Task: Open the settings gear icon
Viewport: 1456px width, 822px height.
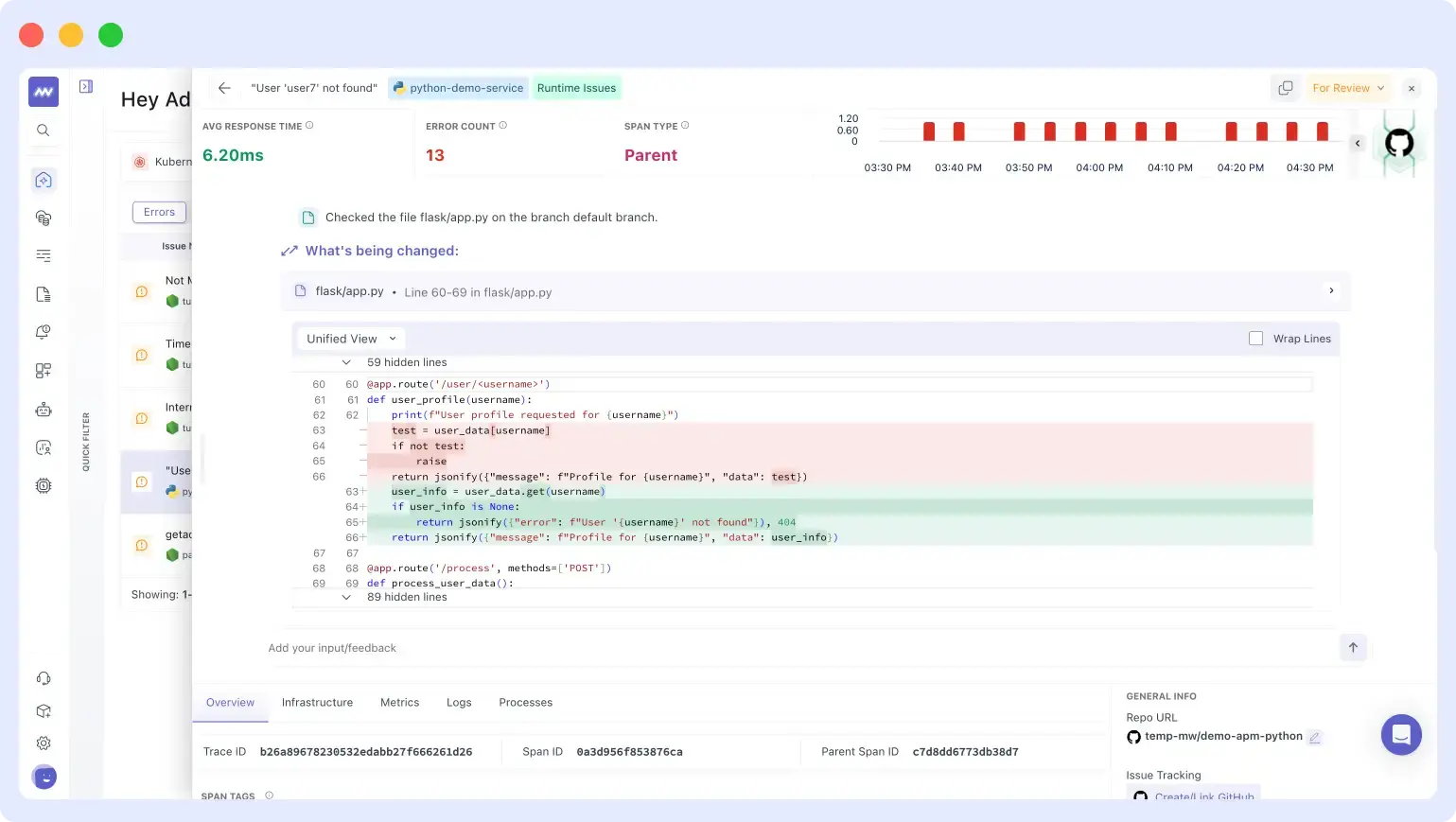Action: coord(44,743)
